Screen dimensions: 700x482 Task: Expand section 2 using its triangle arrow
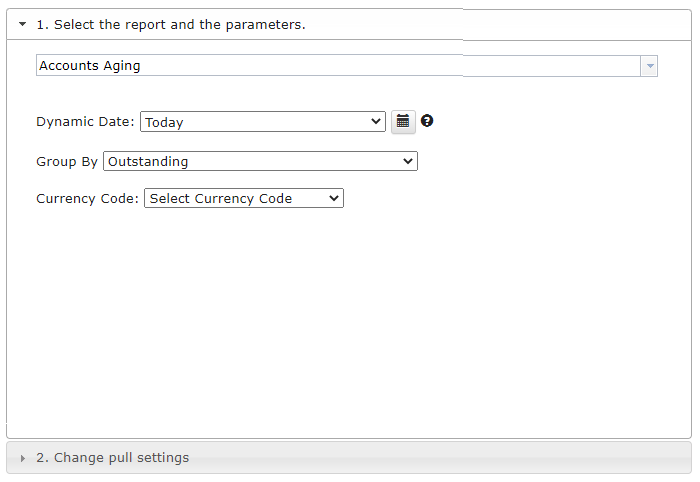pyautogui.click(x=23, y=458)
